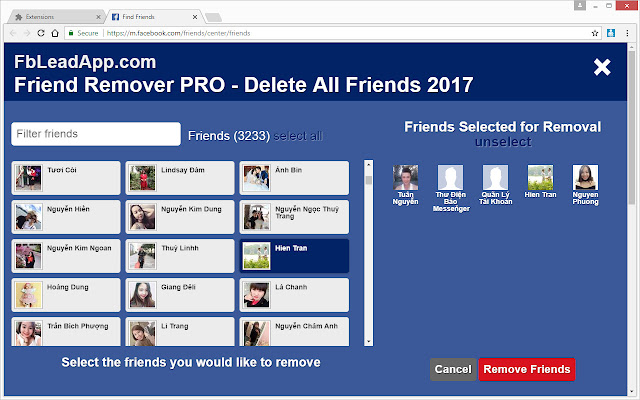Viewport: 640px width, 400px height.
Task: Click Hien Tran thumbnail in removal list
Action: point(540,178)
